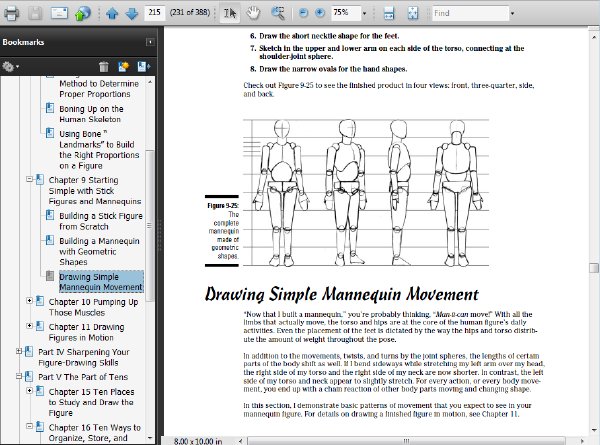Open Chapter 16 Ten Ways to Organize
The width and height of the screenshot is (600, 445).
(95, 432)
